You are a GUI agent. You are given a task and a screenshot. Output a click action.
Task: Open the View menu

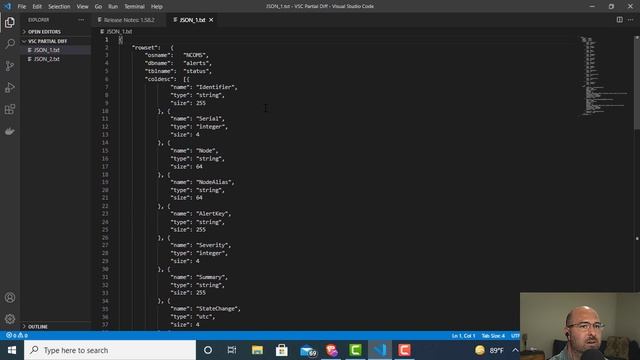pos(82,7)
